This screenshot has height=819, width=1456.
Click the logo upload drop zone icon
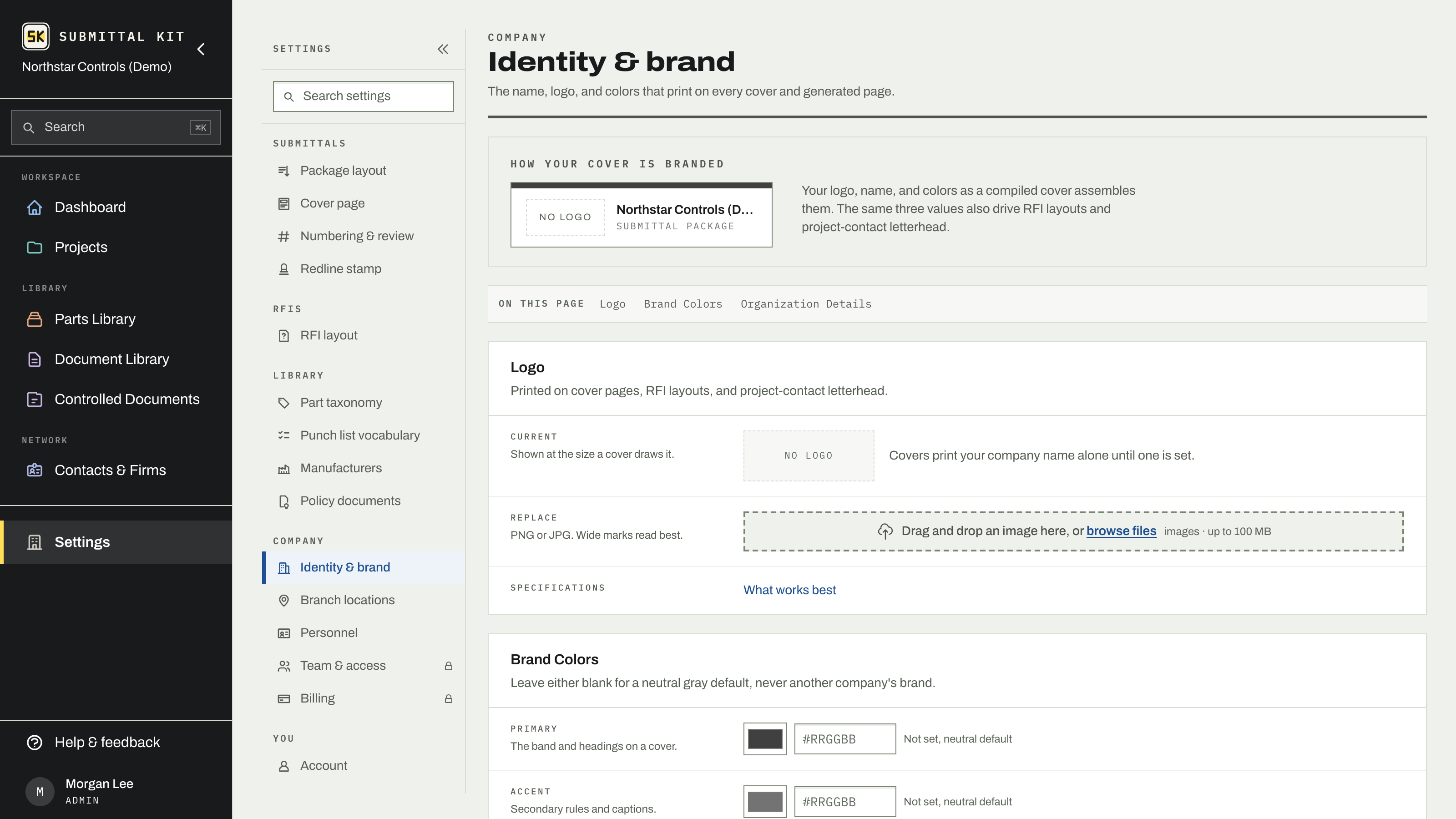pyautogui.click(x=885, y=531)
